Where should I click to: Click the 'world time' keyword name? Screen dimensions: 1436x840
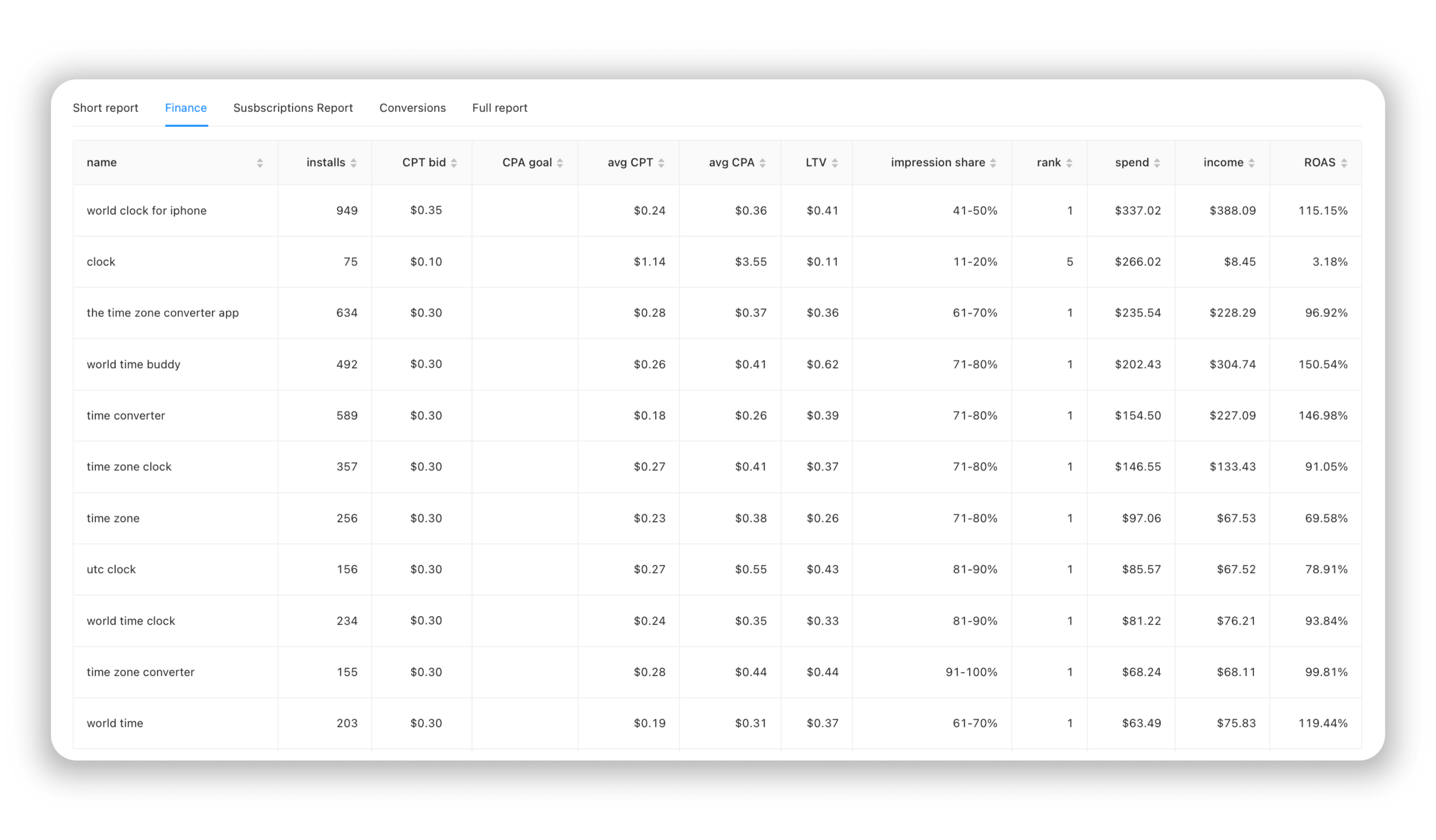point(115,723)
